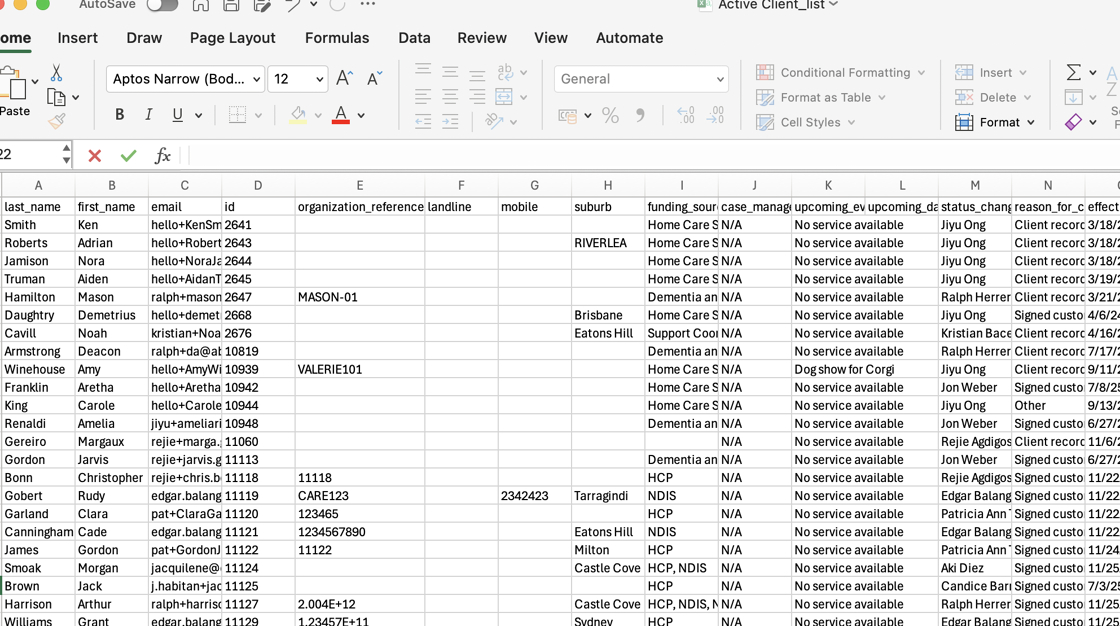The height and width of the screenshot is (626, 1120).
Task: Switch to the Insert tab
Action: [x=77, y=38]
